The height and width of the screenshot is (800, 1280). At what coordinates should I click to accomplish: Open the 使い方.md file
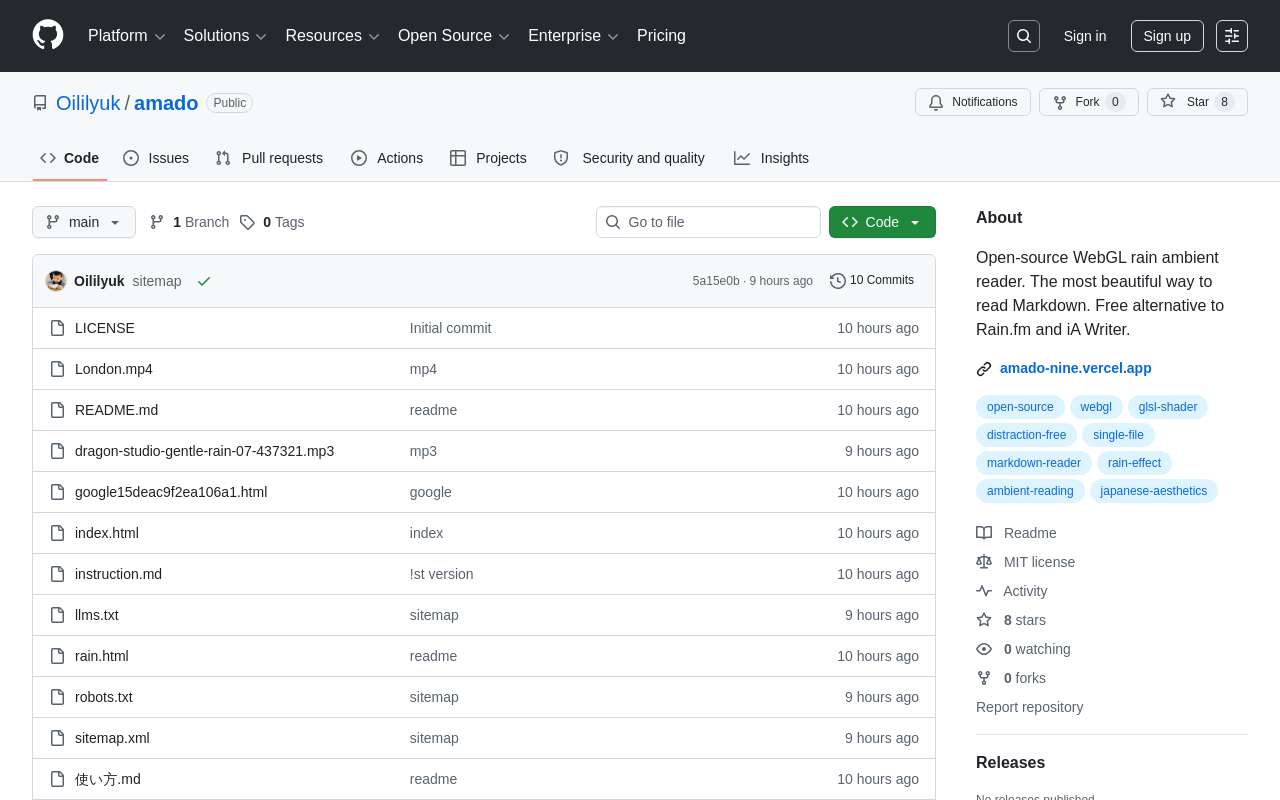tap(108, 779)
